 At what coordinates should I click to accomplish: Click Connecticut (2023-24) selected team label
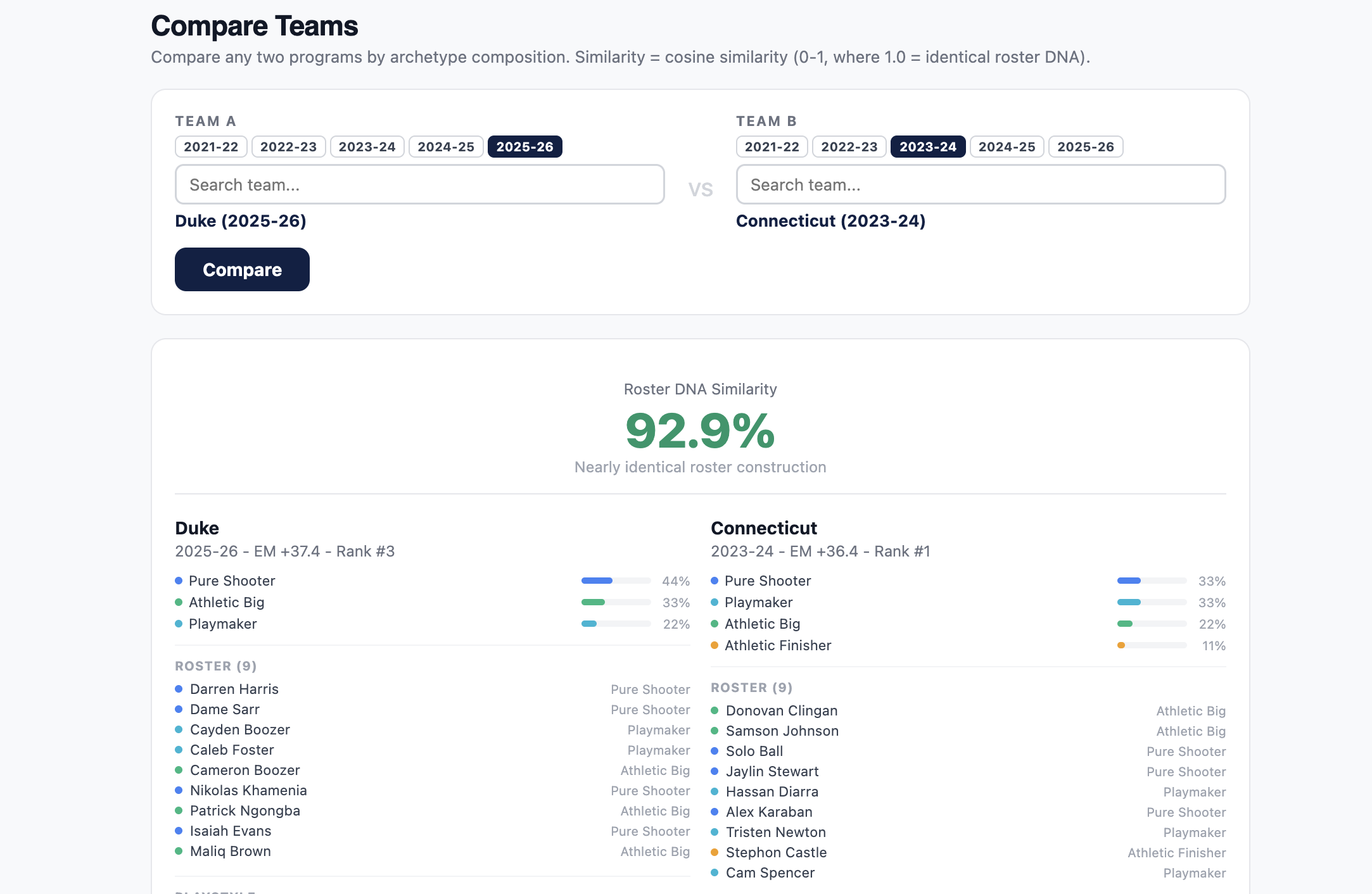pos(830,221)
